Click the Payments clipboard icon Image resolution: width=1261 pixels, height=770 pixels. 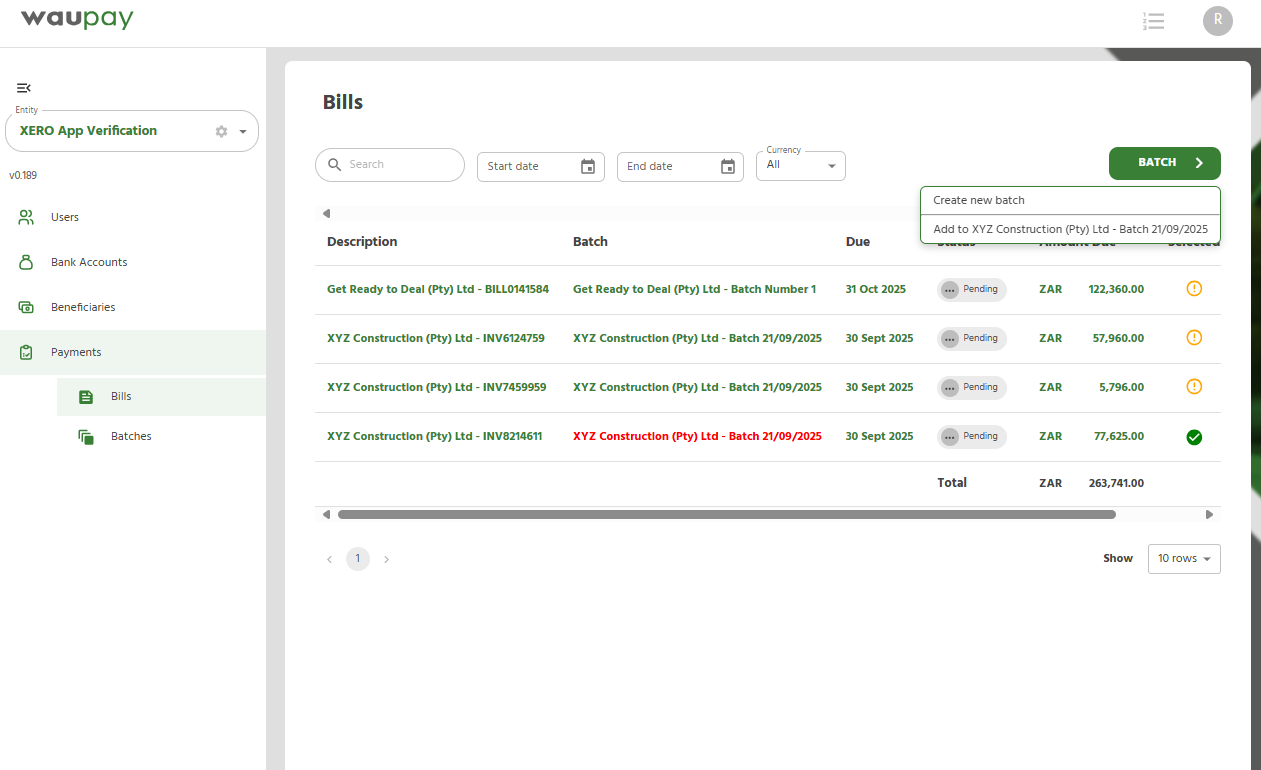[27, 352]
